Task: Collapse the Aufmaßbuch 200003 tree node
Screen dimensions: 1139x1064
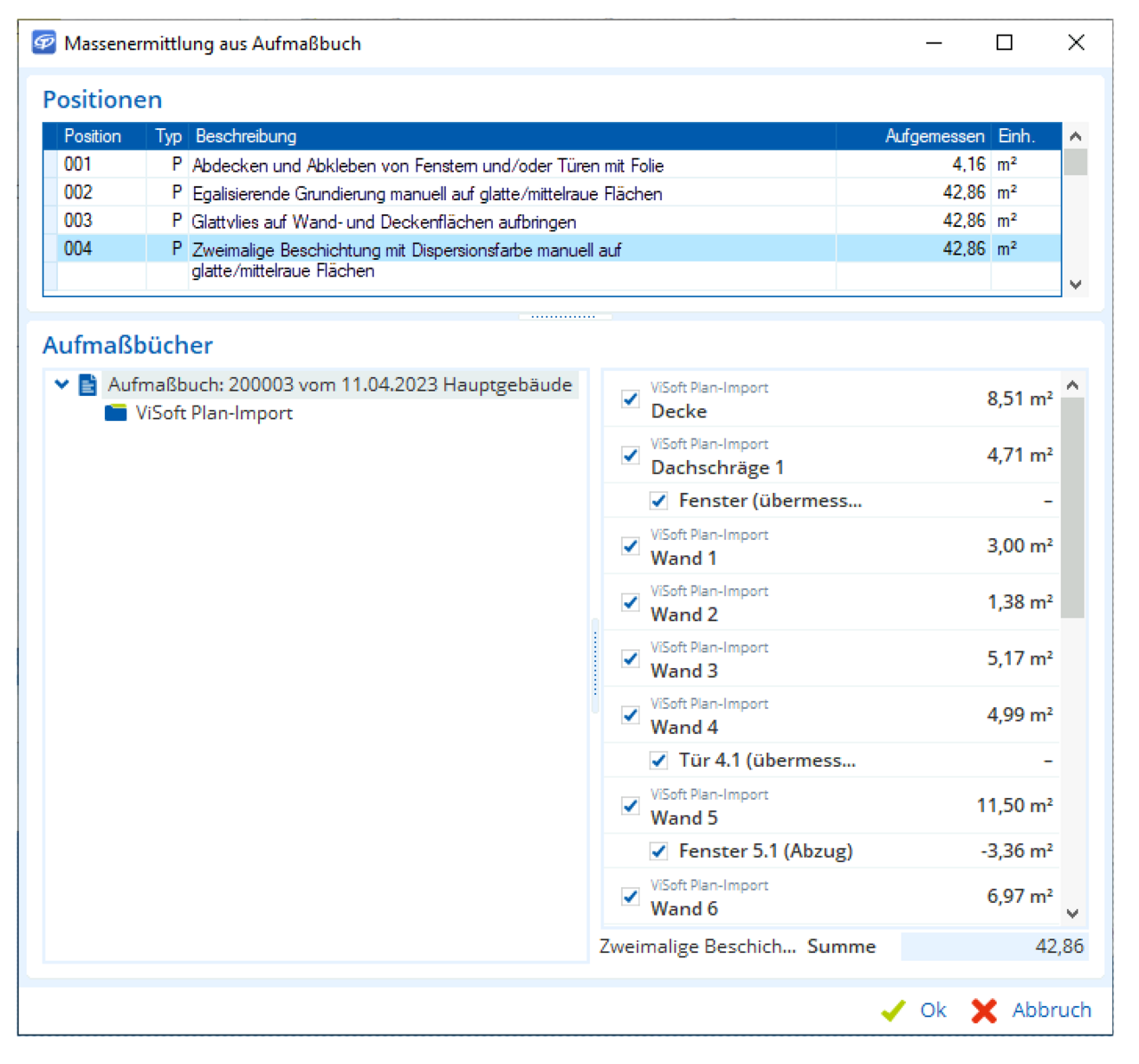Action: point(61,385)
